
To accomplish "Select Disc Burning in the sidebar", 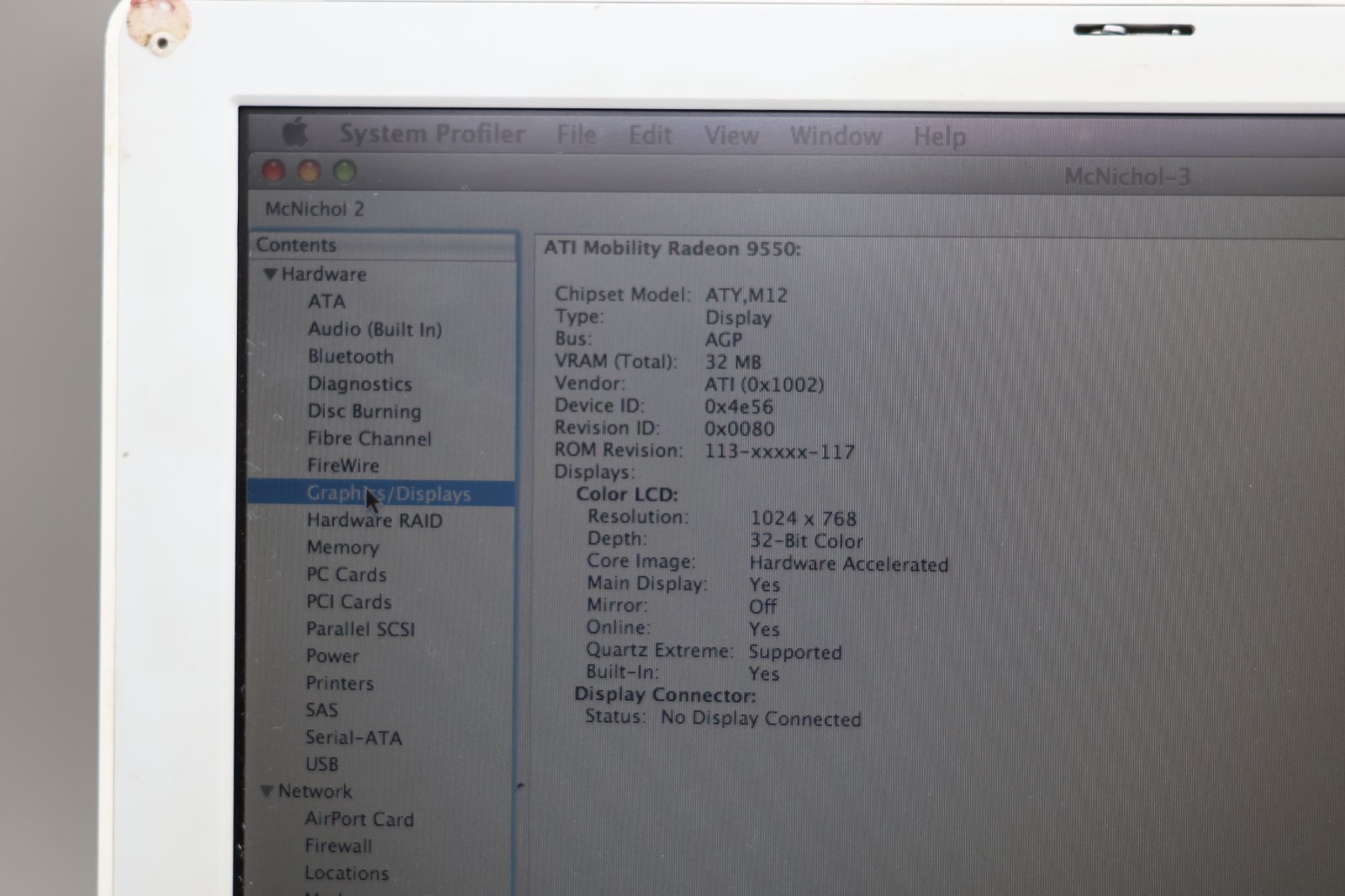I will pyautogui.click(x=364, y=411).
